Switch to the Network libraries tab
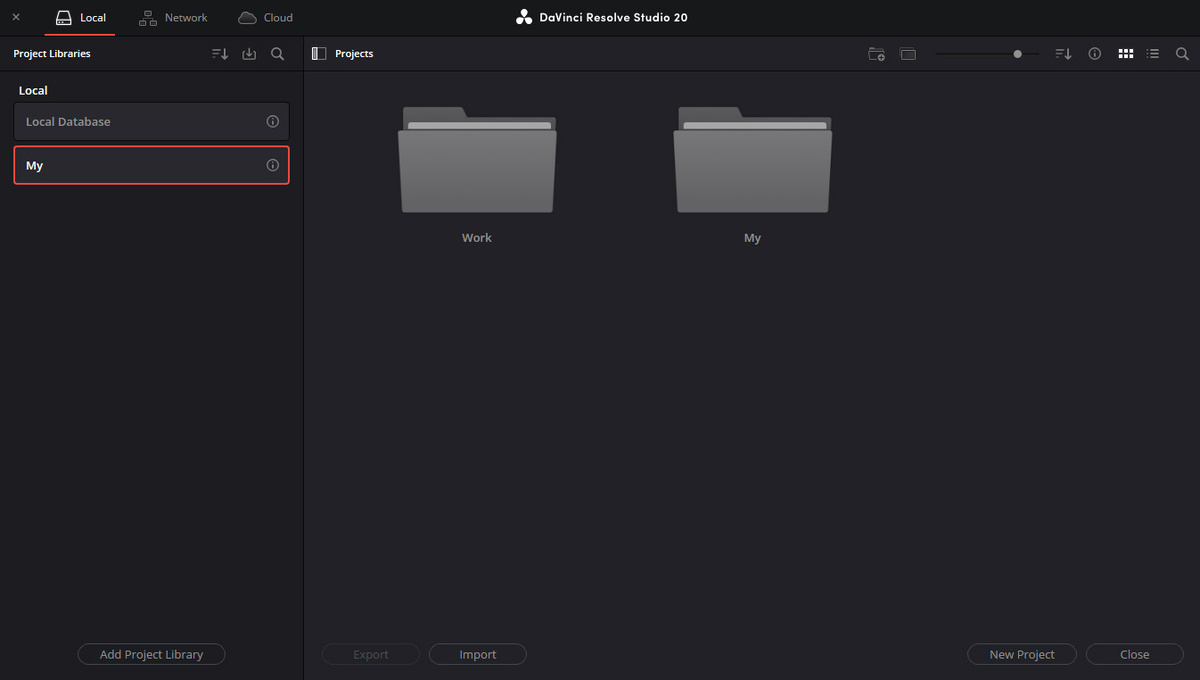This screenshot has height=680, width=1200. click(x=173, y=18)
